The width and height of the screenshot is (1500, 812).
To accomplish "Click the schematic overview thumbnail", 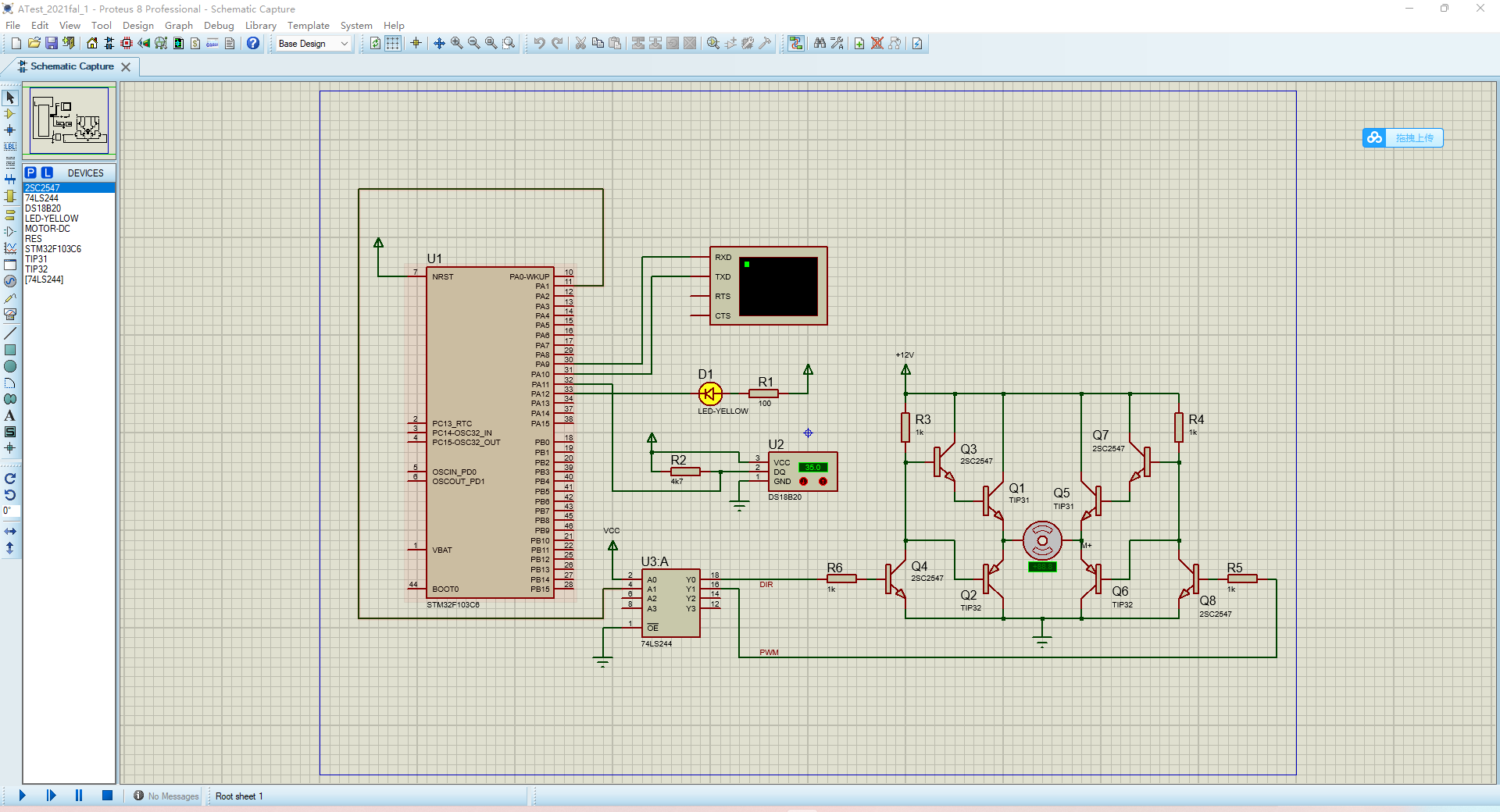I will tap(70, 120).
